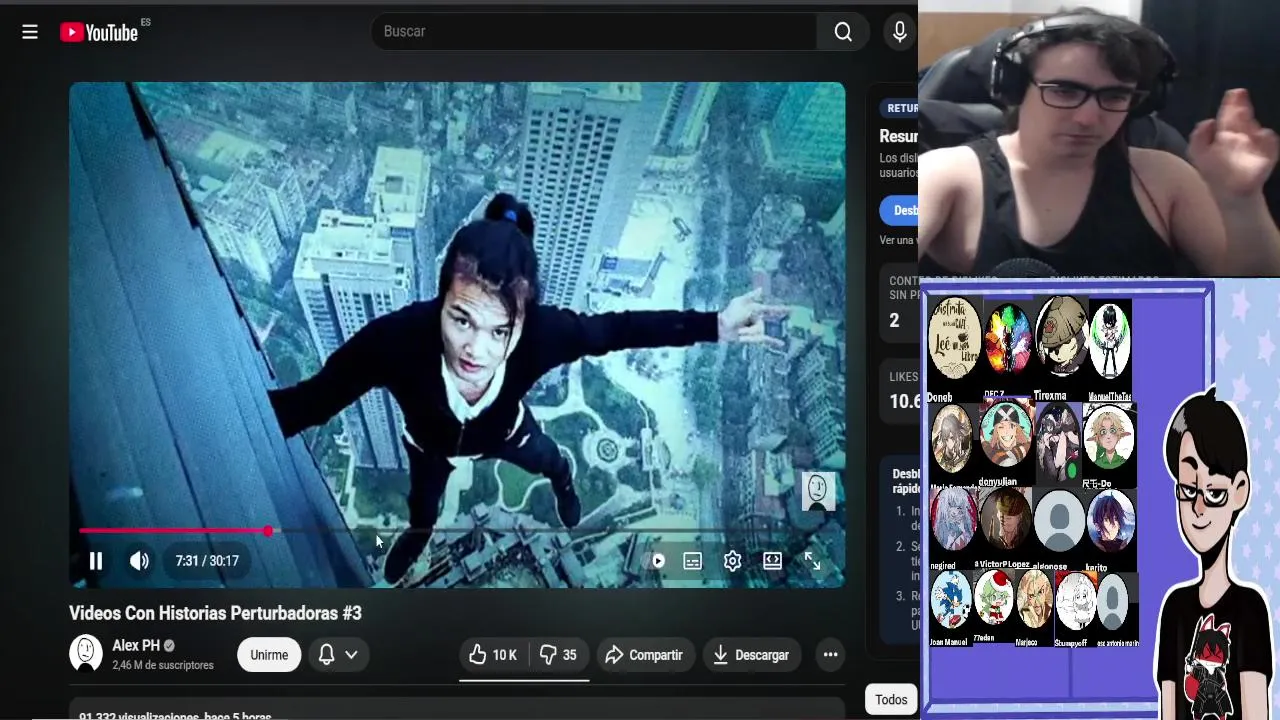The width and height of the screenshot is (1280, 720).
Task: Click the Ver una link in side panel
Action: tap(898, 240)
